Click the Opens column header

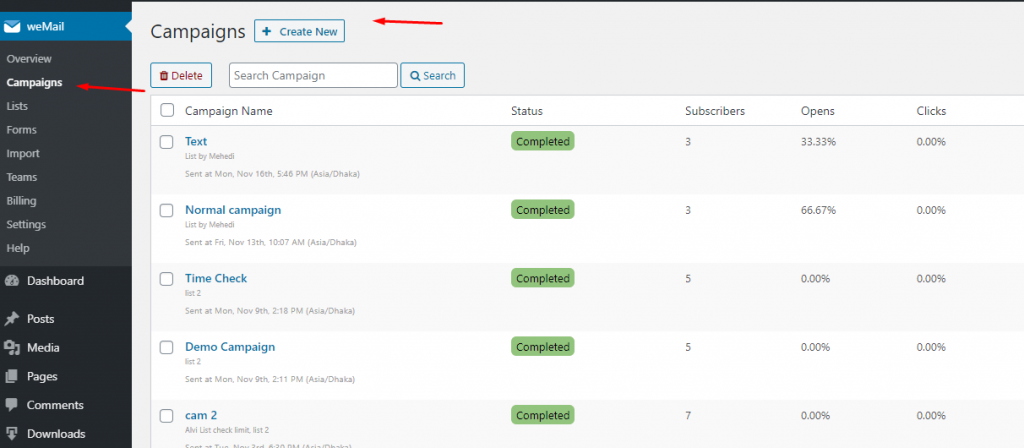click(x=818, y=111)
